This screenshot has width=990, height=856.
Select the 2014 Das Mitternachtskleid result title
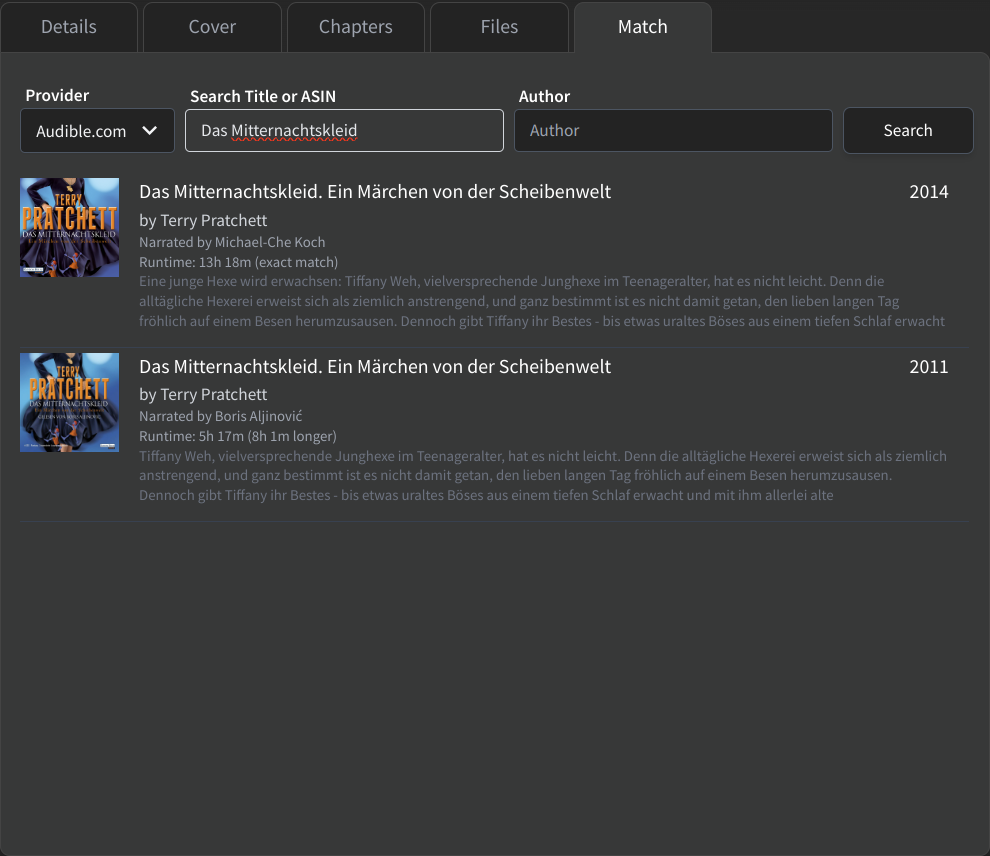375,192
